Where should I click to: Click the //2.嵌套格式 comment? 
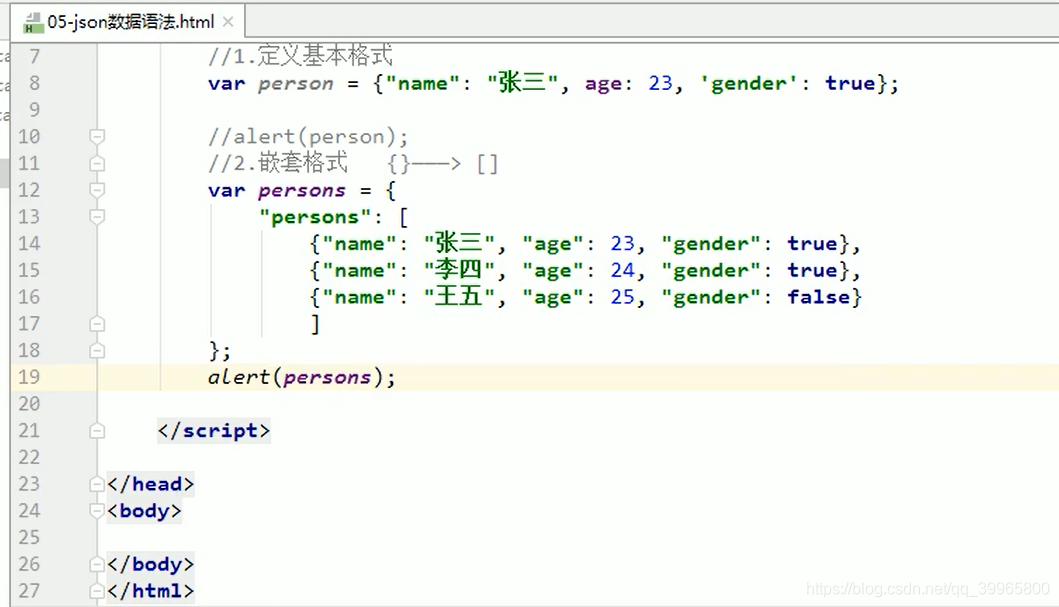(278, 163)
